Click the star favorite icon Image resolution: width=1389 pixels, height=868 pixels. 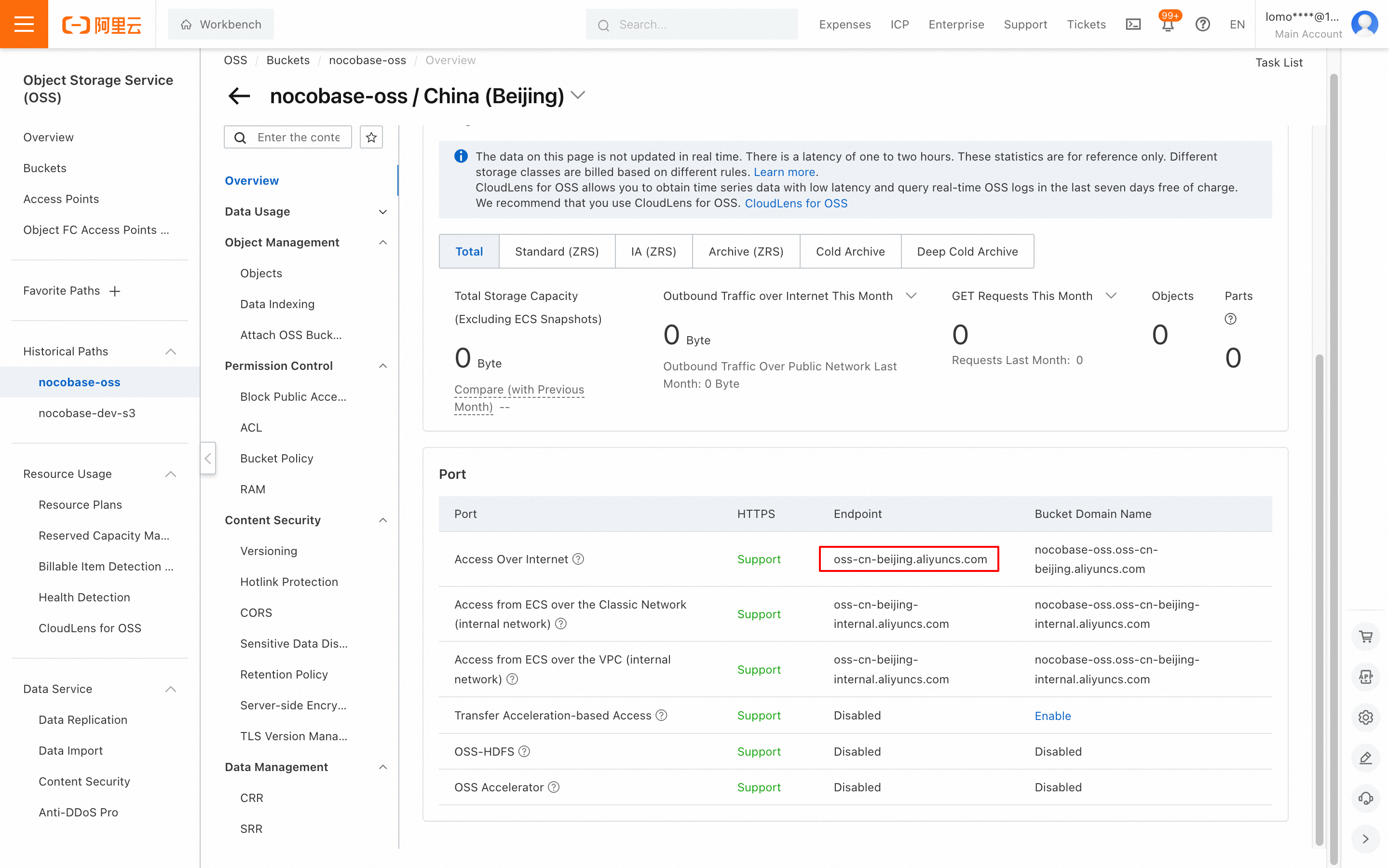371,137
